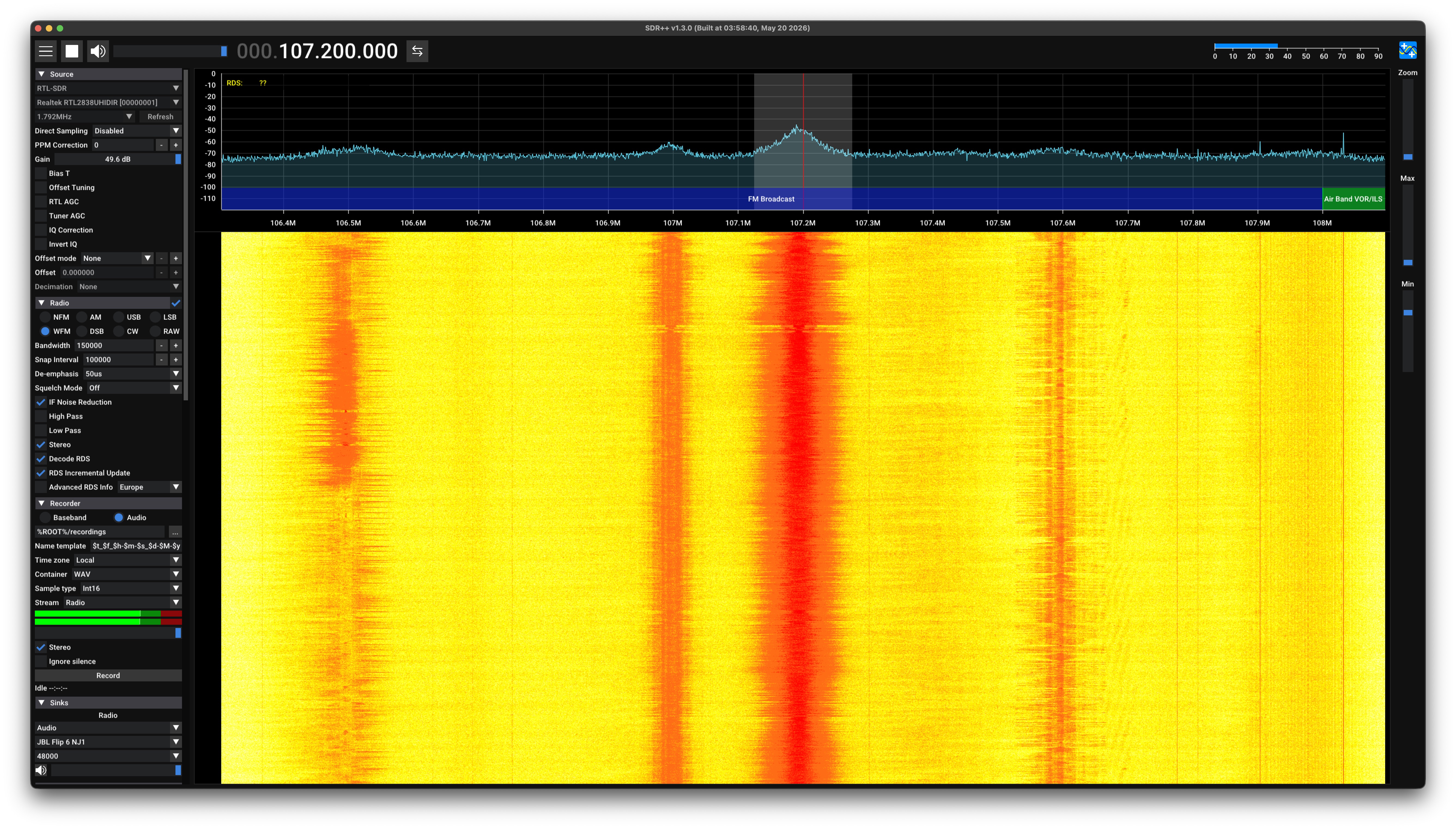Click the tuning mode swap arrows icon
The image size is (1456, 829).
tap(417, 51)
